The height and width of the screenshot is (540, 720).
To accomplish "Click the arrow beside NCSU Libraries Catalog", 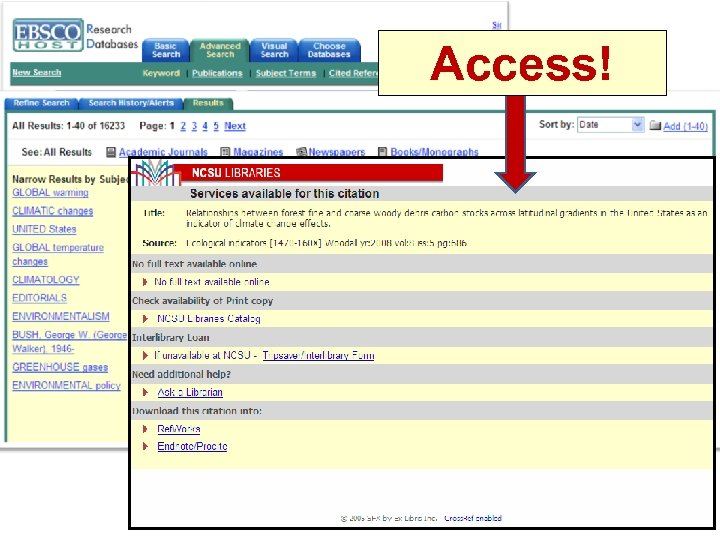I will pyautogui.click(x=145, y=319).
